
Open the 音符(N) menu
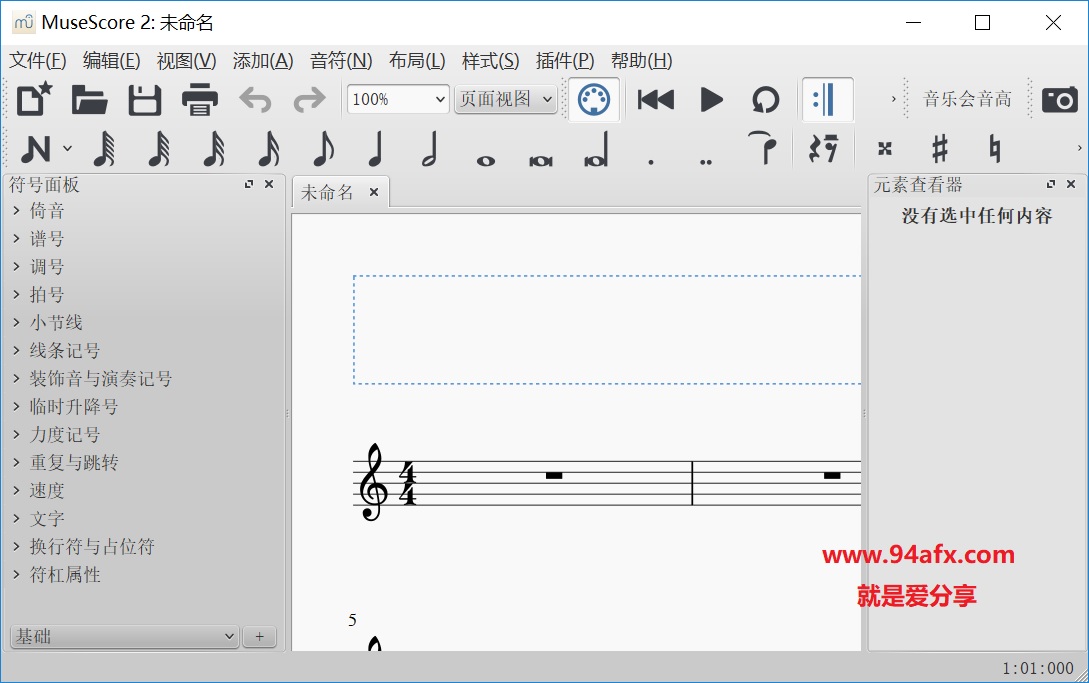coord(341,61)
